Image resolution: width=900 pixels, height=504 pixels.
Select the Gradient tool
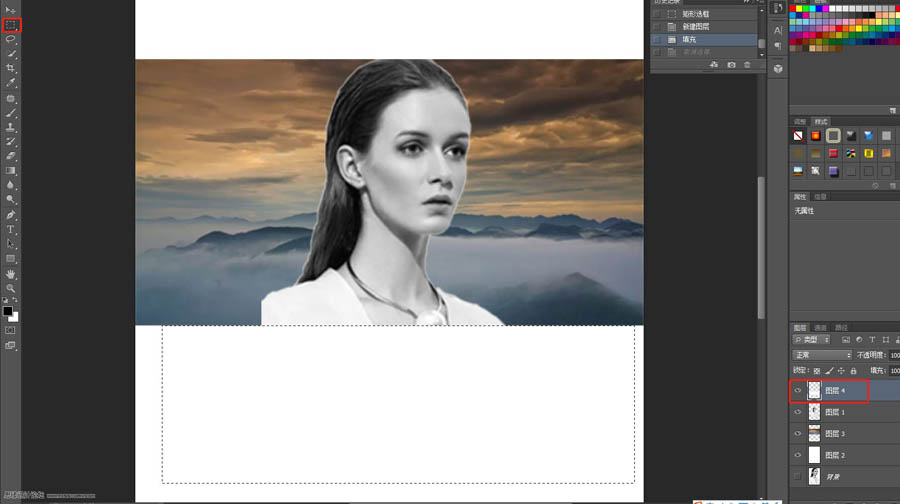(x=10, y=170)
